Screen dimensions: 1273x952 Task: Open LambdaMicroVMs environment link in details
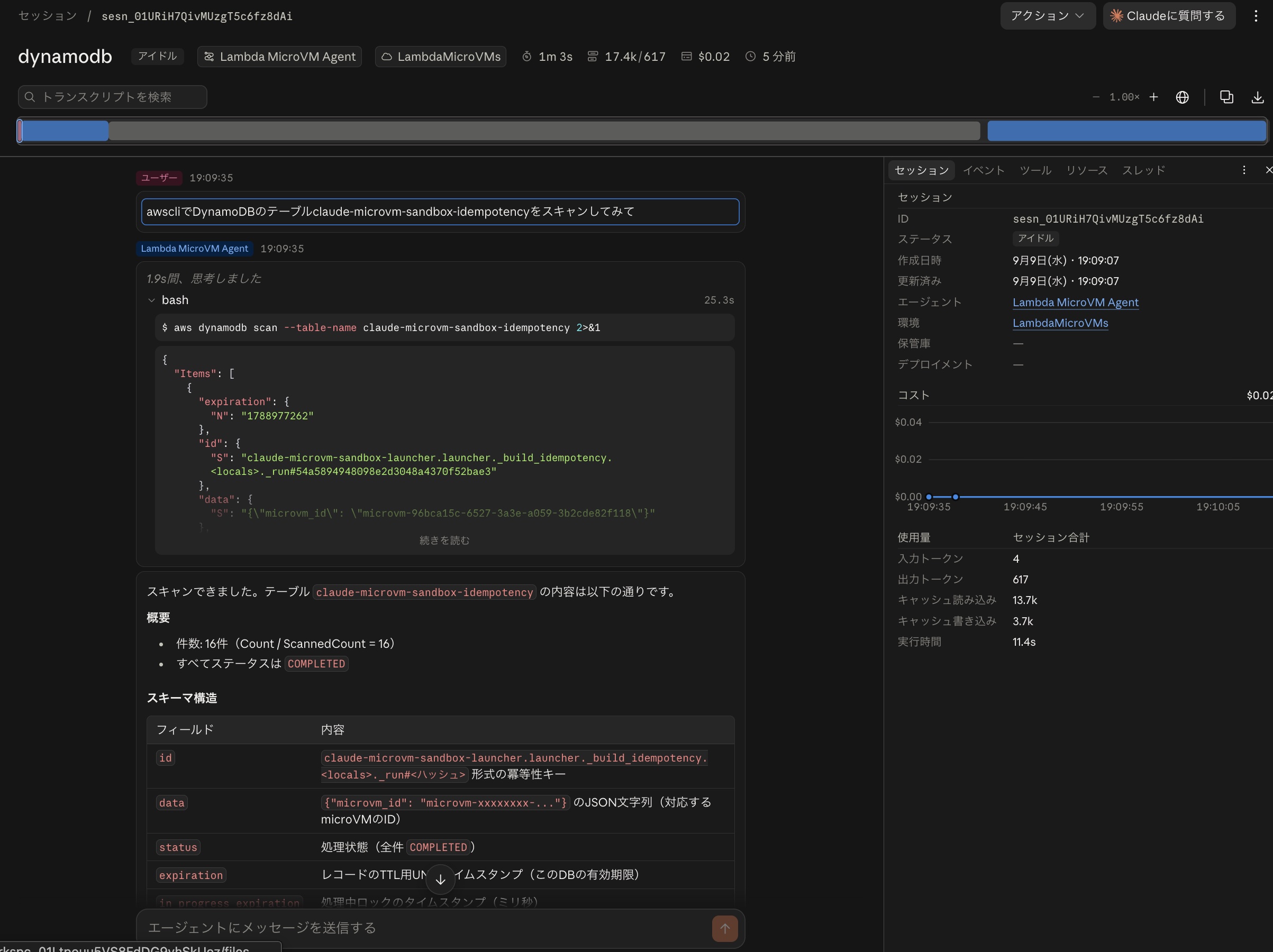point(1060,323)
